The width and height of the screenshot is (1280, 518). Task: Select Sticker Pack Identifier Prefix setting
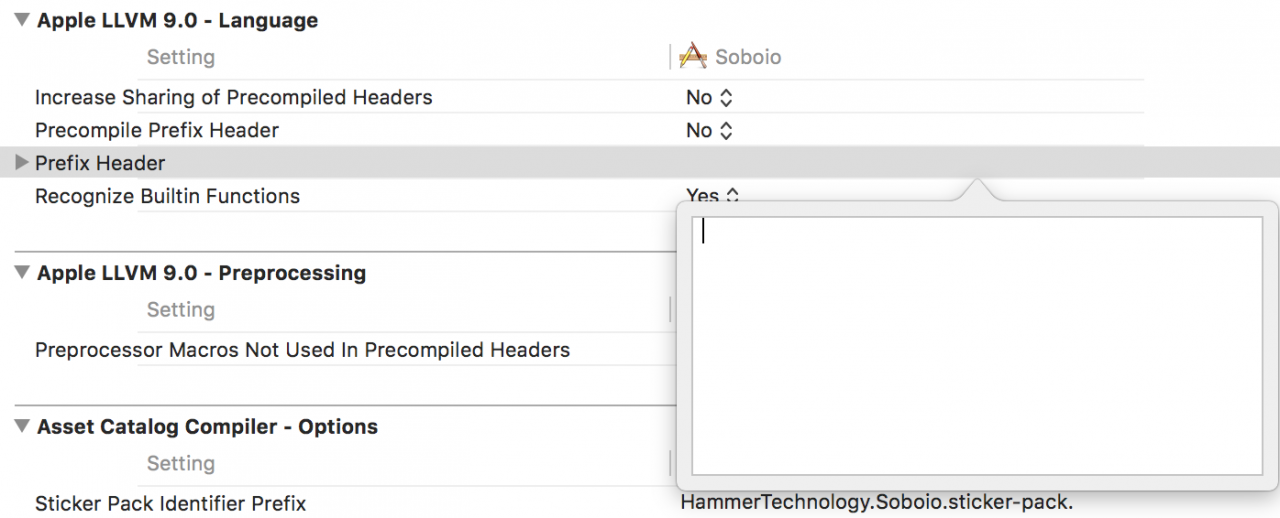click(170, 503)
